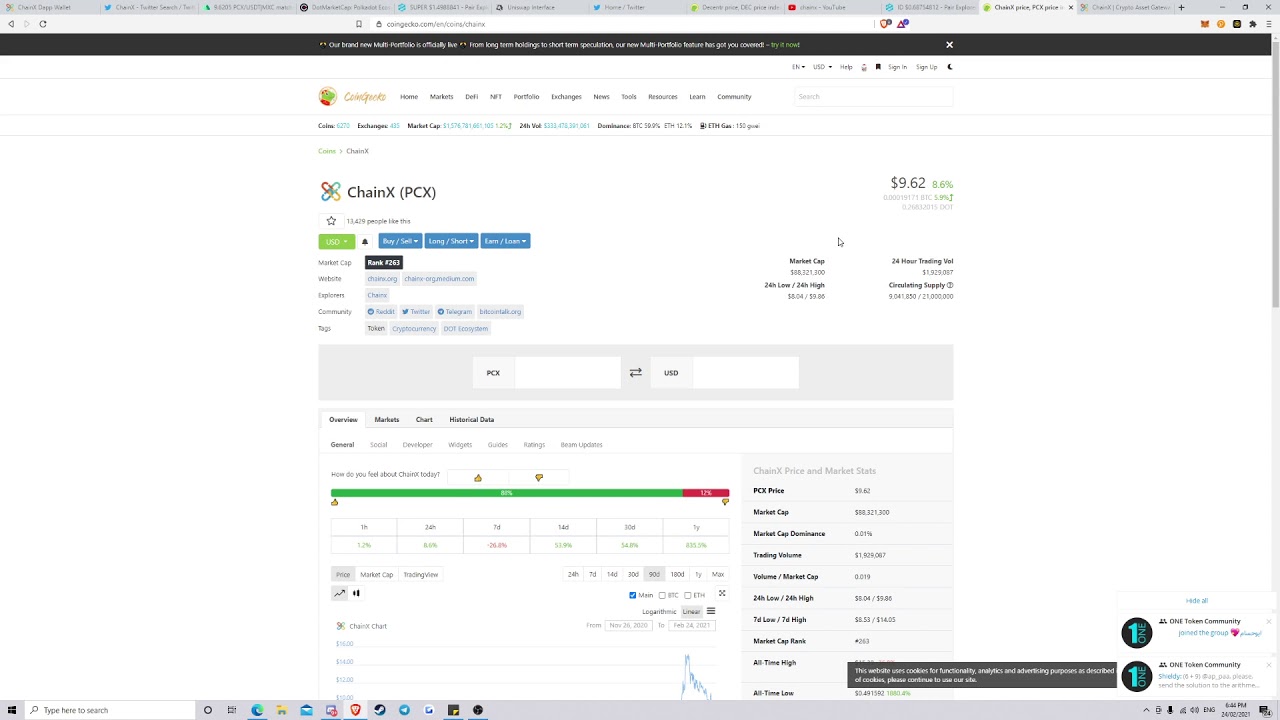Switch to the Historical Data tab
The height and width of the screenshot is (720, 1280).
tap(471, 420)
